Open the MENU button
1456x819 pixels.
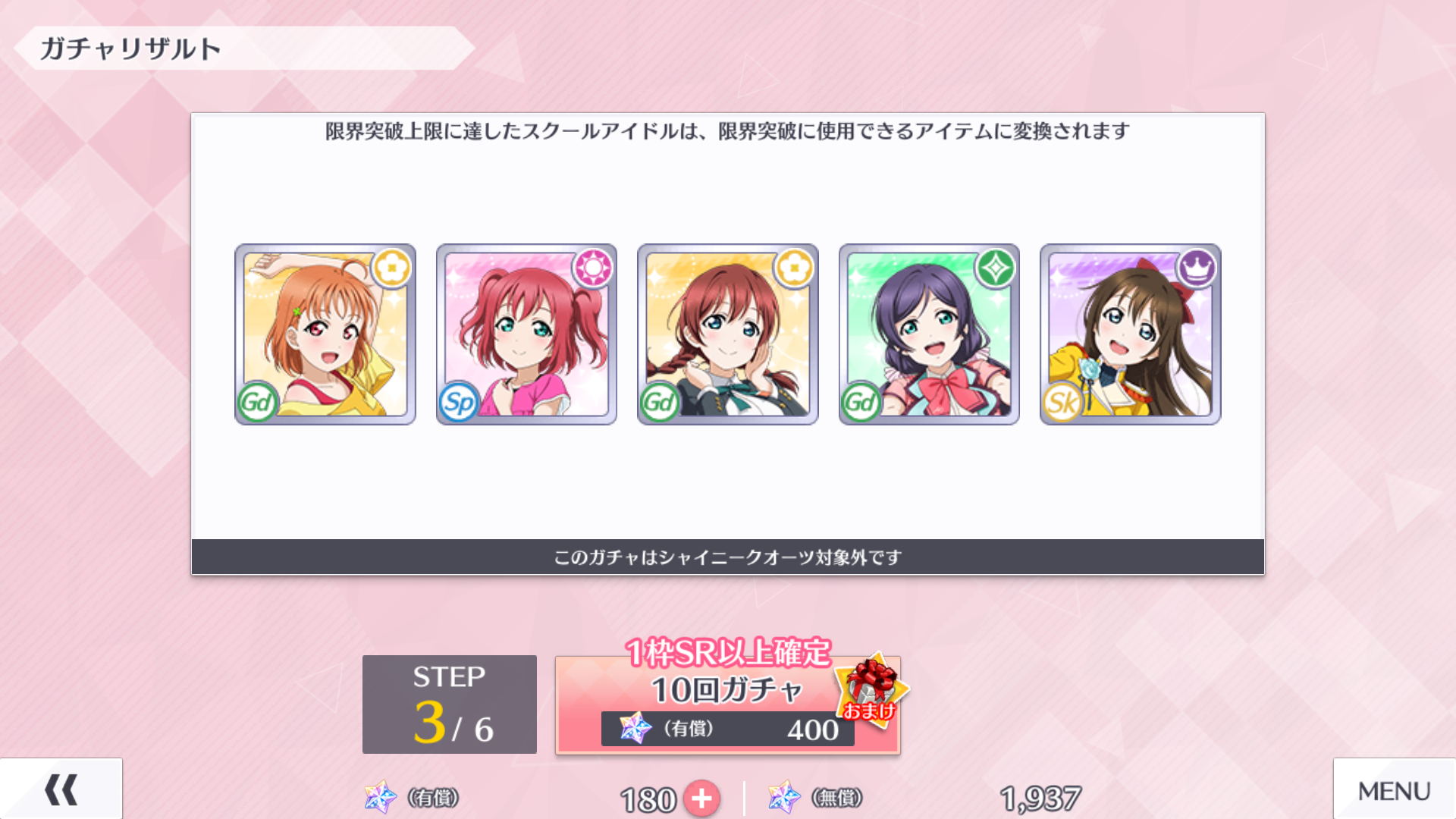tap(1395, 791)
